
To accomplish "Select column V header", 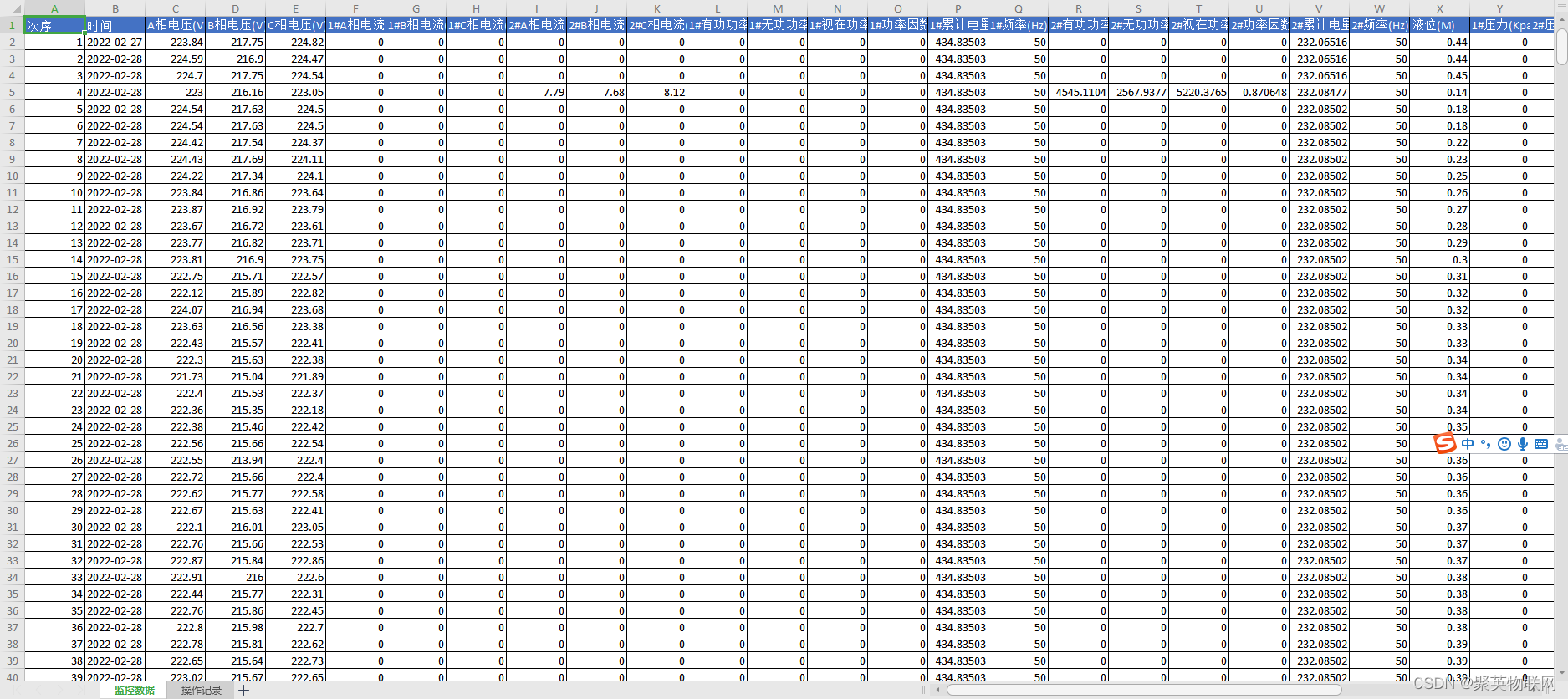I will coord(1320,8).
